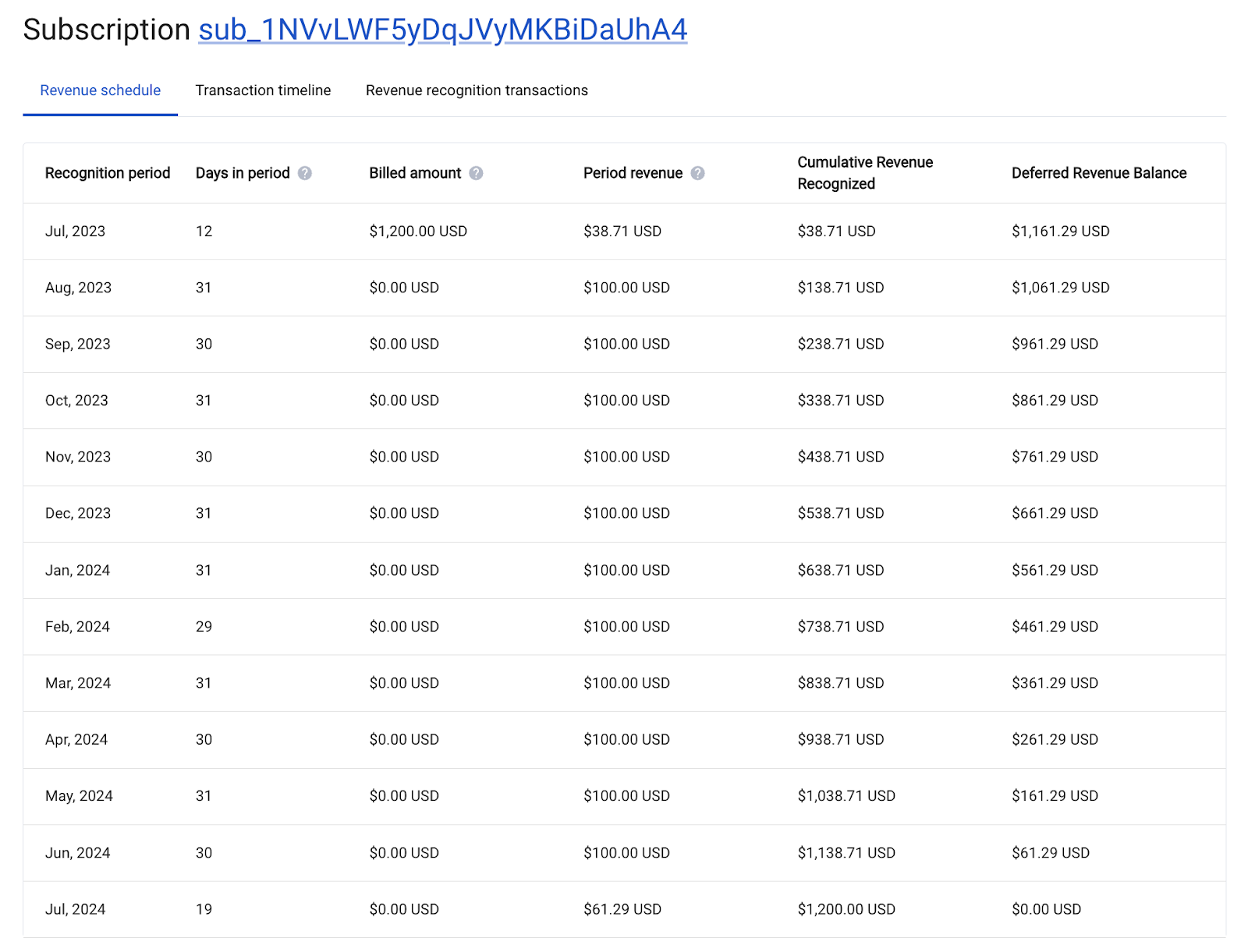Select the Jul, 2023 recognition period cell
1248x952 pixels.
(x=75, y=232)
